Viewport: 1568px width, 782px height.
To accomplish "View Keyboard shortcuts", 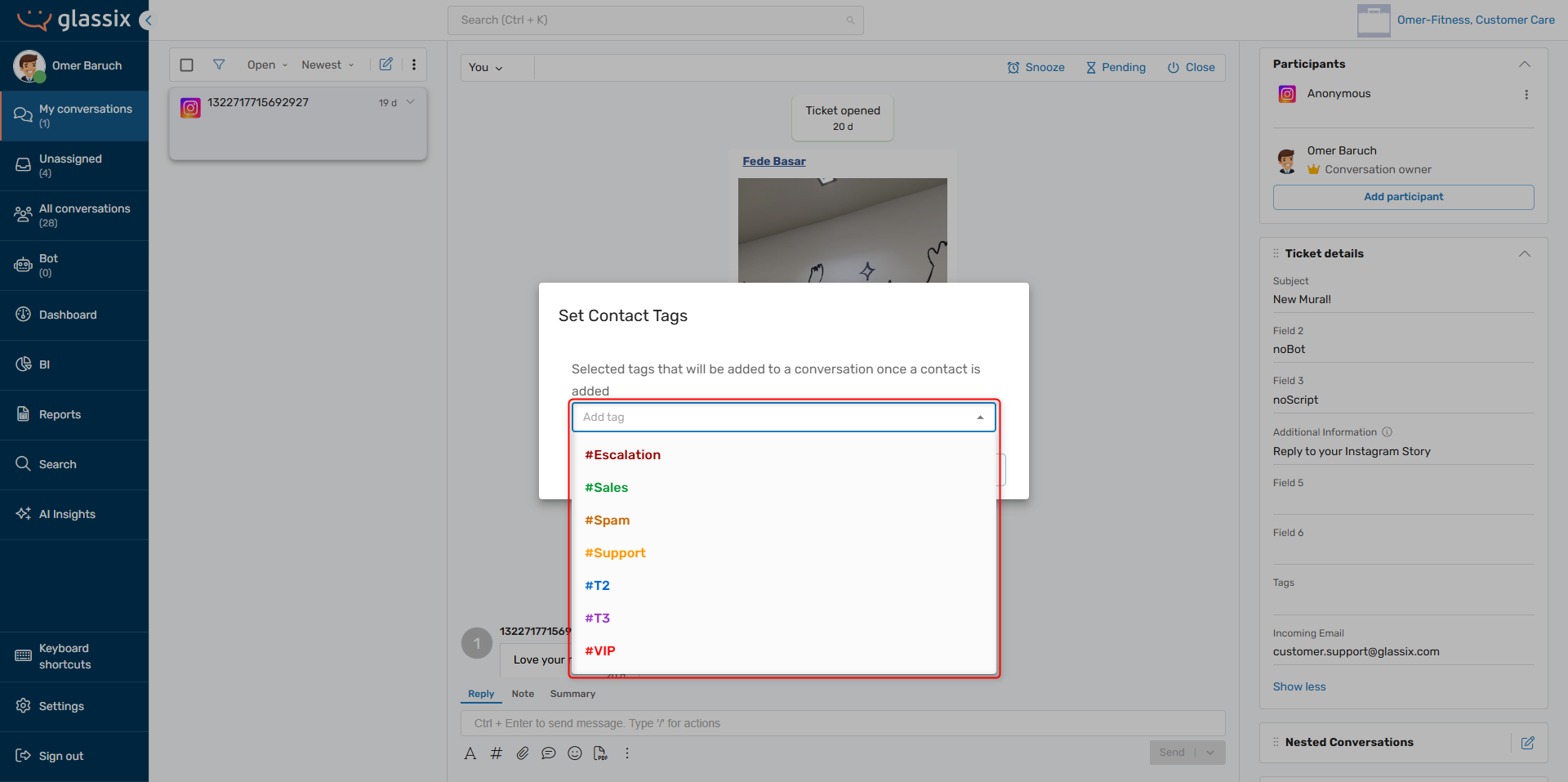I will click(74, 657).
